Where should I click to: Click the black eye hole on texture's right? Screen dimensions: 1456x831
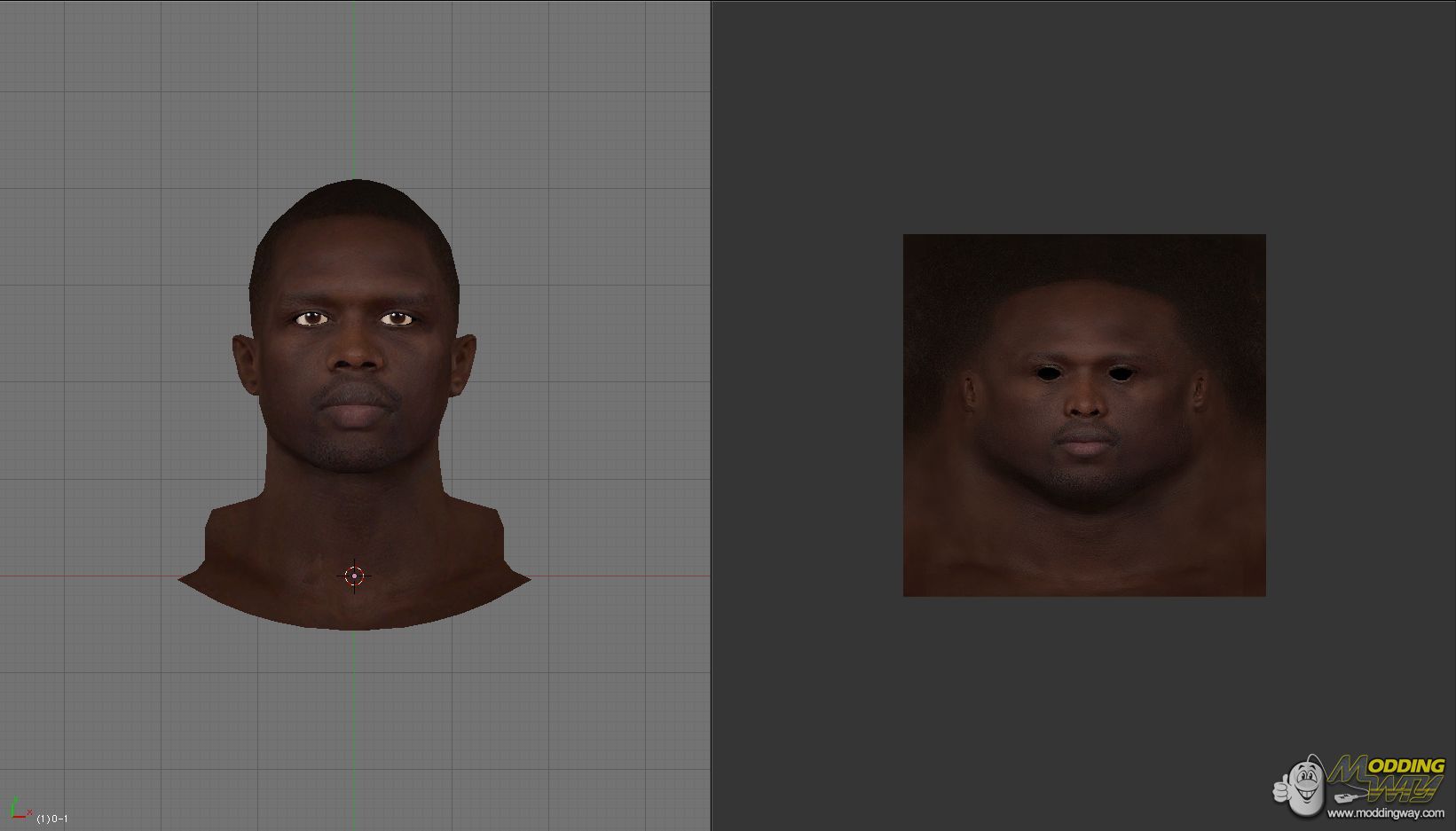[x=1120, y=373]
